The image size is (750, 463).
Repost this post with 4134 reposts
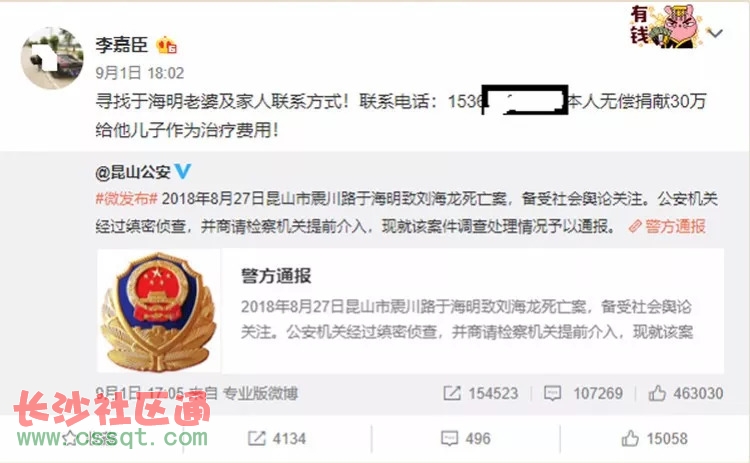tap(276, 439)
